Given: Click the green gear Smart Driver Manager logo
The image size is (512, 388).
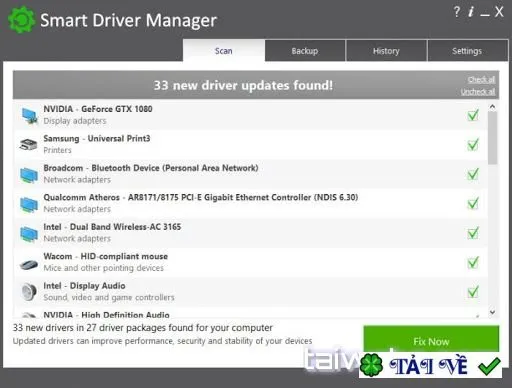Looking at the screenshot, I should [x=21, y=20].
